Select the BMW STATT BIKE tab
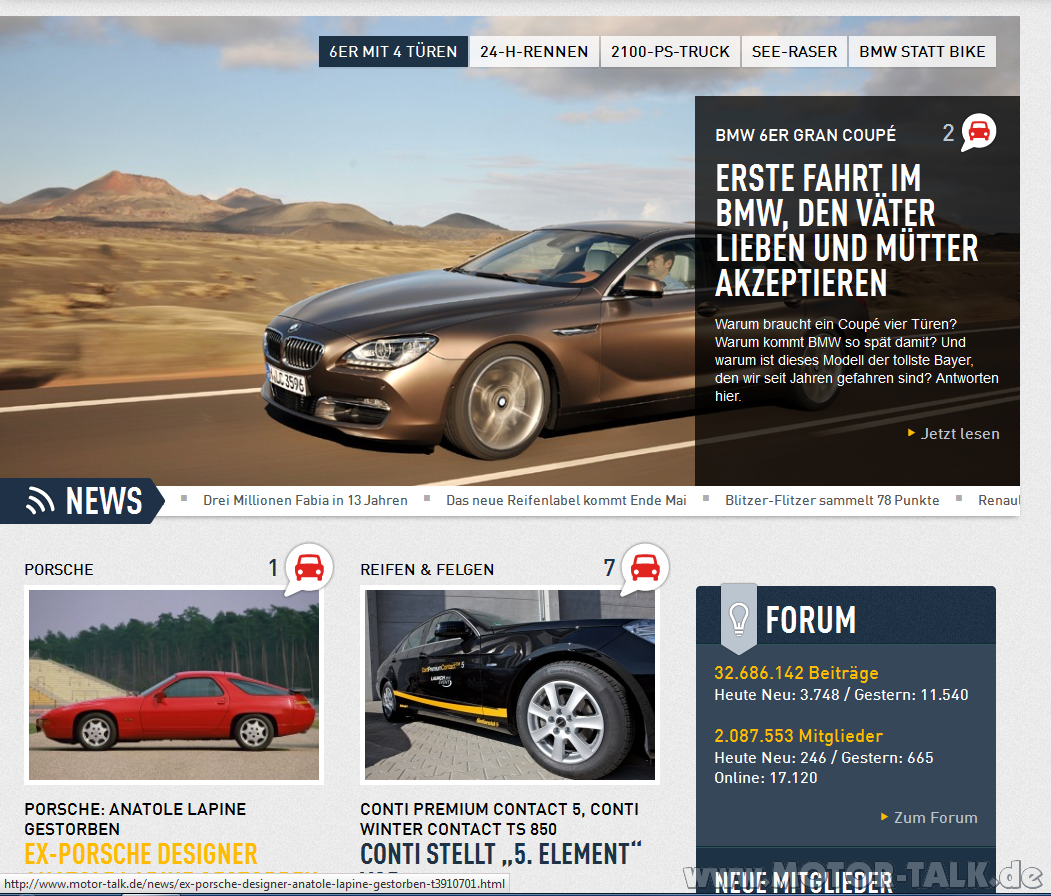Image resolution: width=1051 pixels, height=896 pixels. pos(921,51)
